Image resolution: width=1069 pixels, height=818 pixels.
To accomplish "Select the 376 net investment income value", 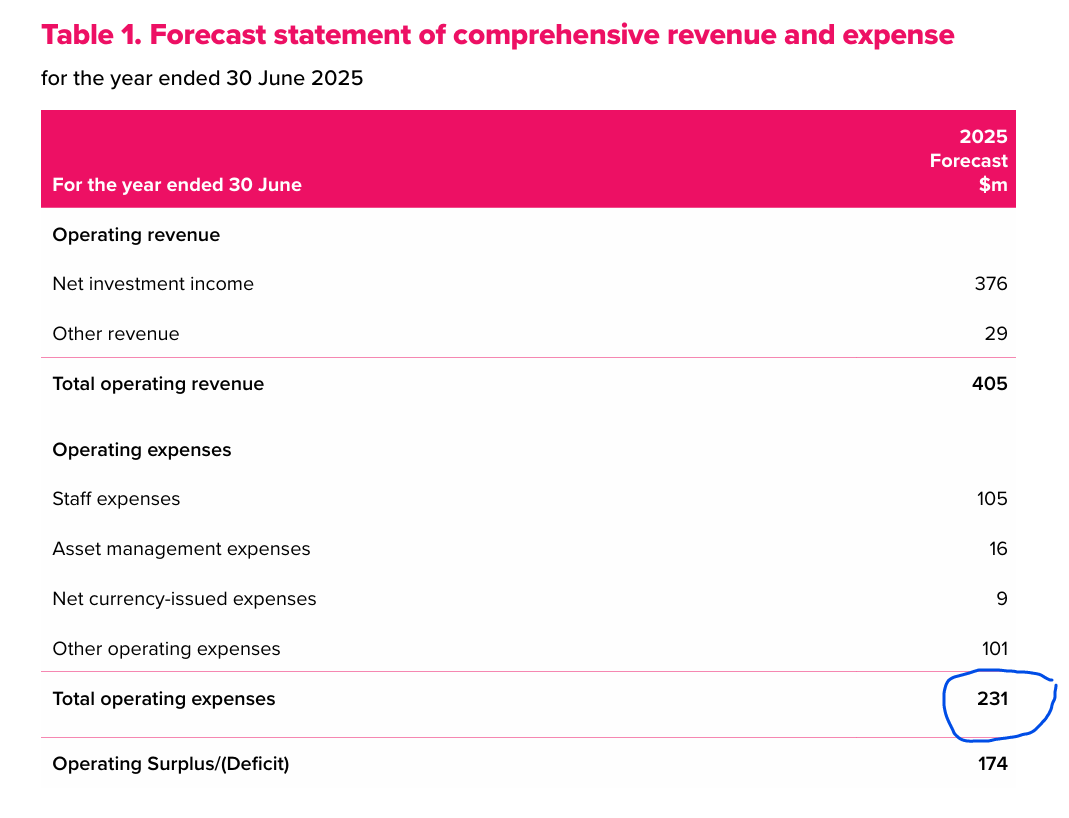I will point(990,284).
